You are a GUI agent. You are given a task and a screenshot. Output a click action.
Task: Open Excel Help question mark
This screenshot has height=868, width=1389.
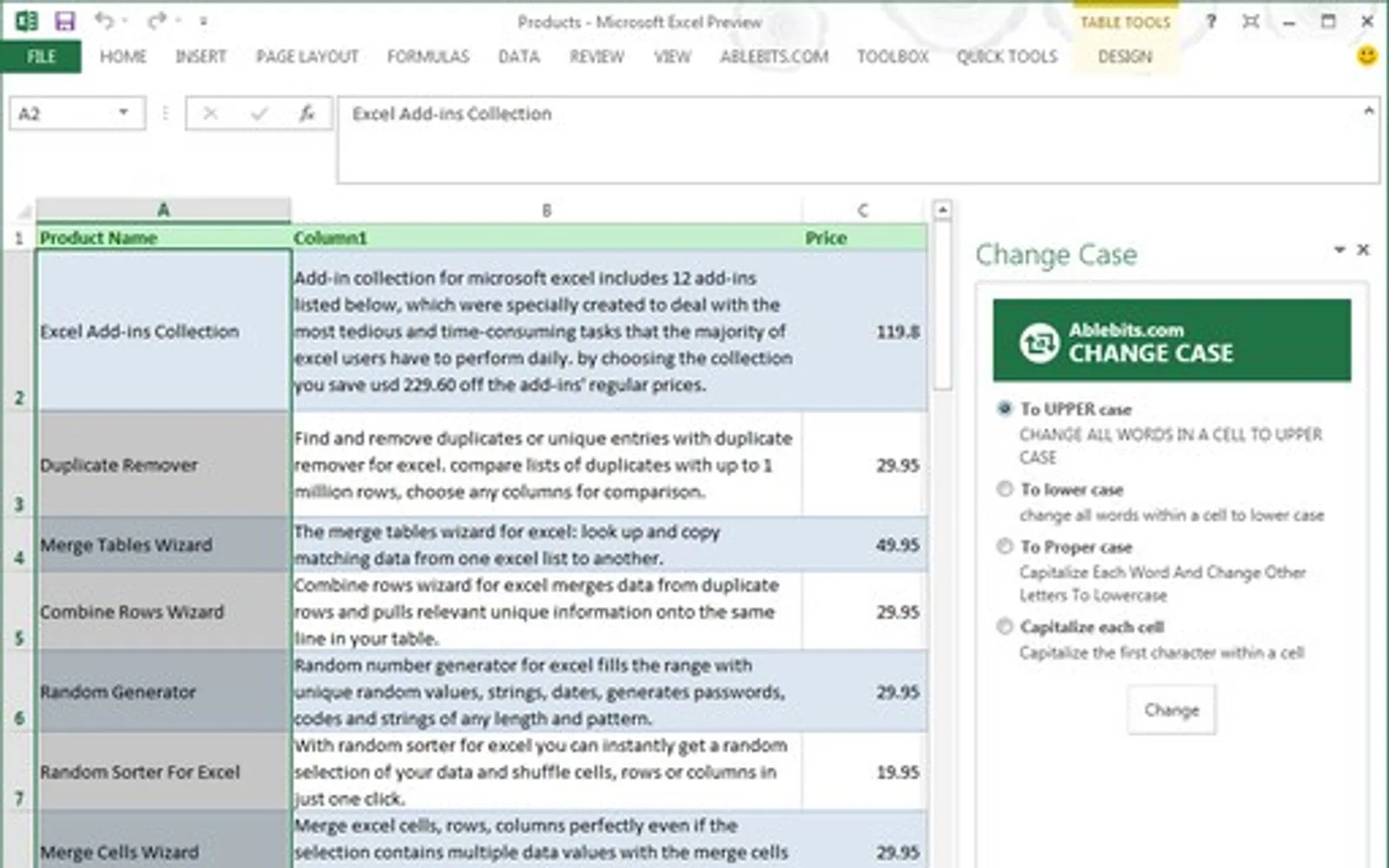(x=1211, y=21)
